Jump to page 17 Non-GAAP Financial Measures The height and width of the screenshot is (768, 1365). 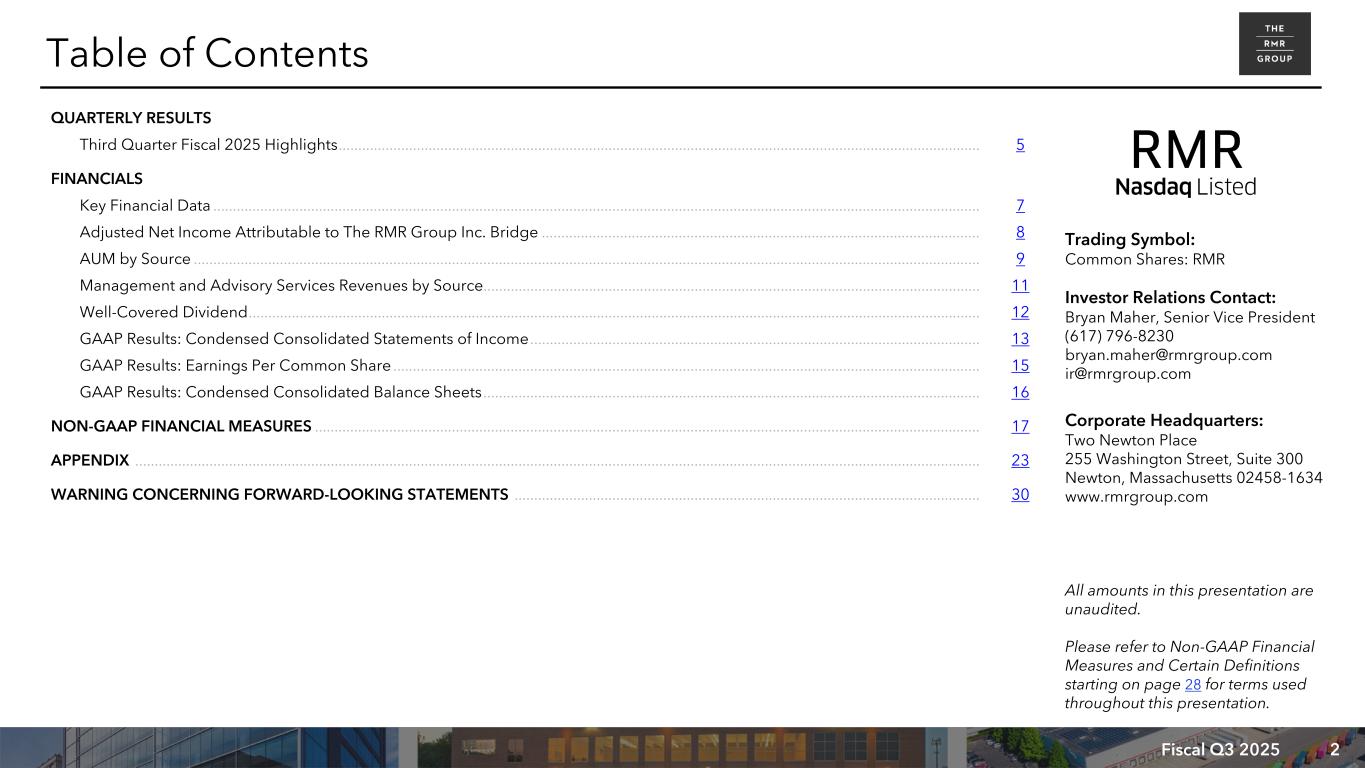click(1020, 427)
